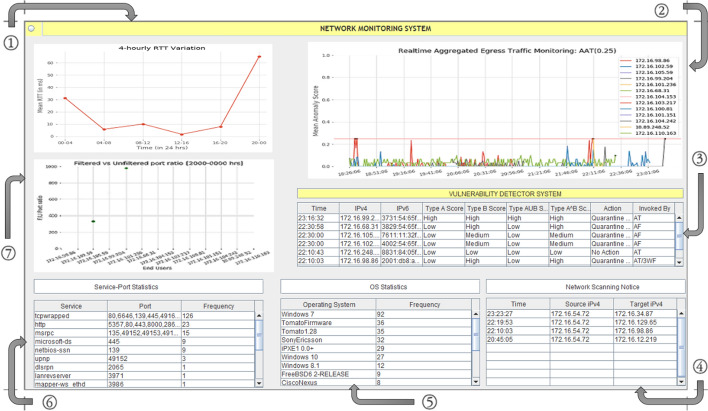Click the NETWORK MONITORING SYSTEM title banner
The image size is (708, 411).
[x=364, y=28]
